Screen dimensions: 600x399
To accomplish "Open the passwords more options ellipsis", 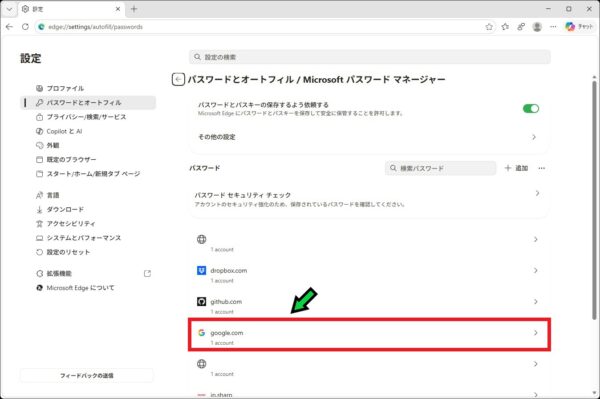I will pos(541,168).
